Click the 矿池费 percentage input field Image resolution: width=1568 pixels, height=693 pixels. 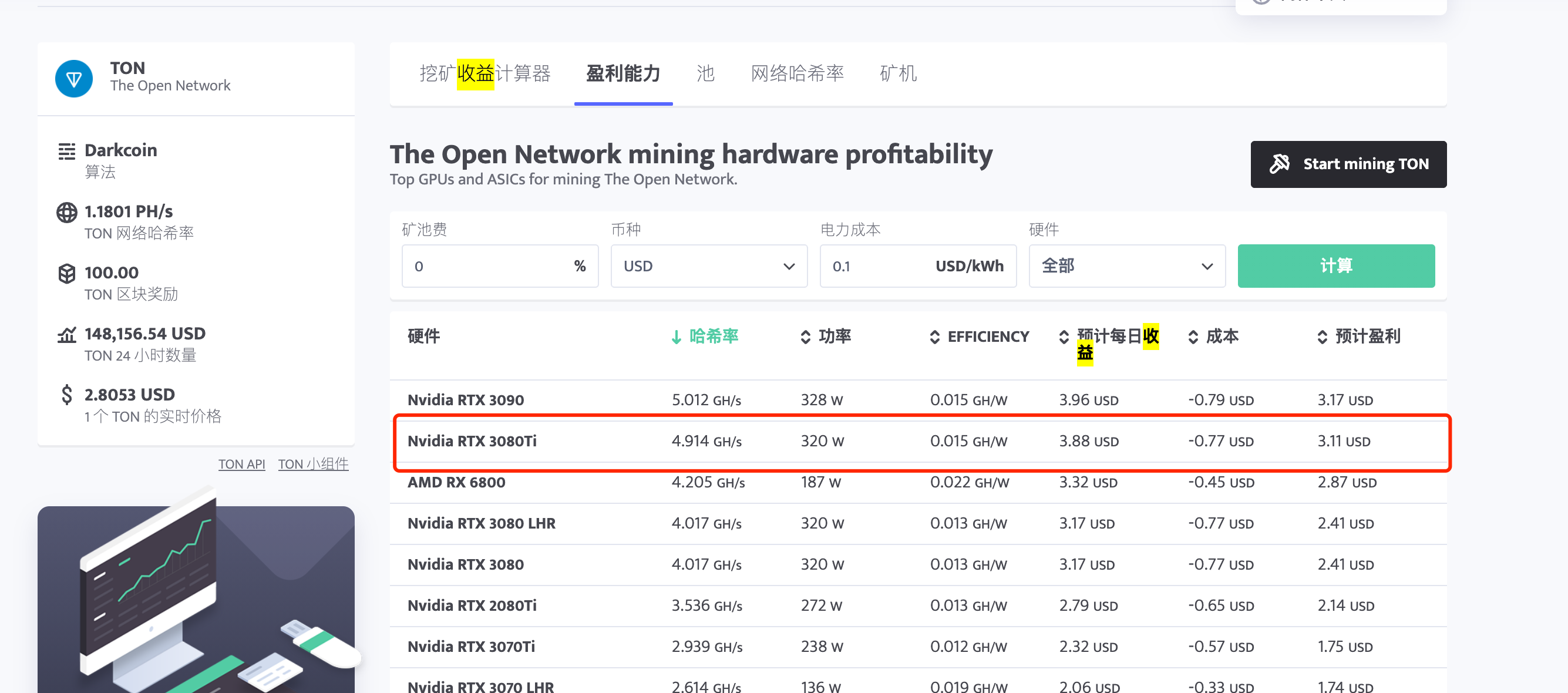coord(500,266)
